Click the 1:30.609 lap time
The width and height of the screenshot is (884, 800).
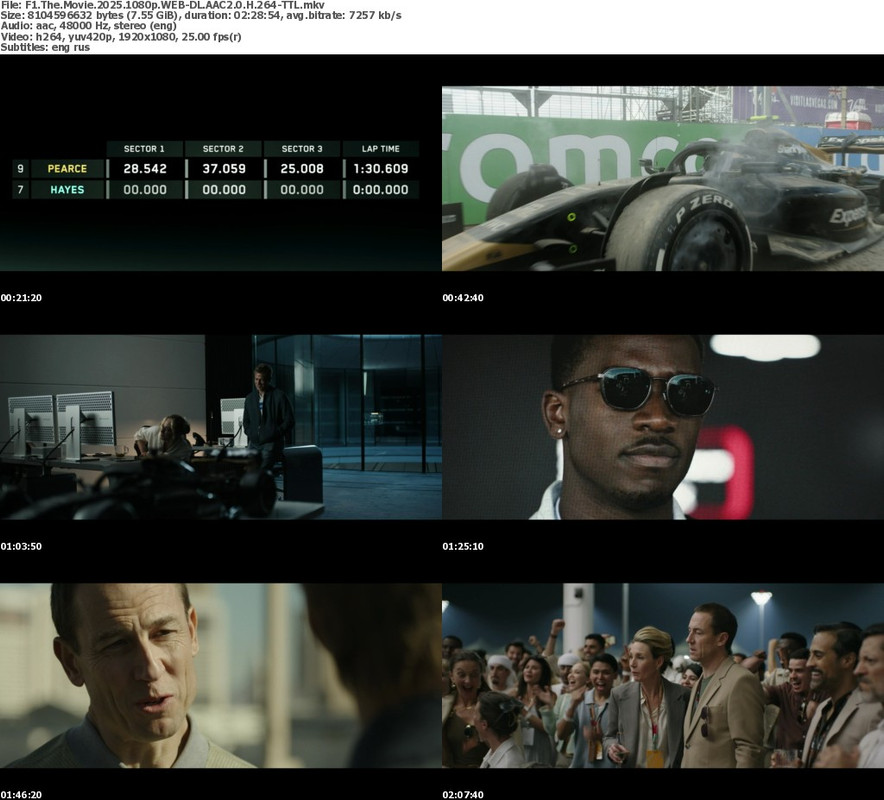click(x=381, y=169)
